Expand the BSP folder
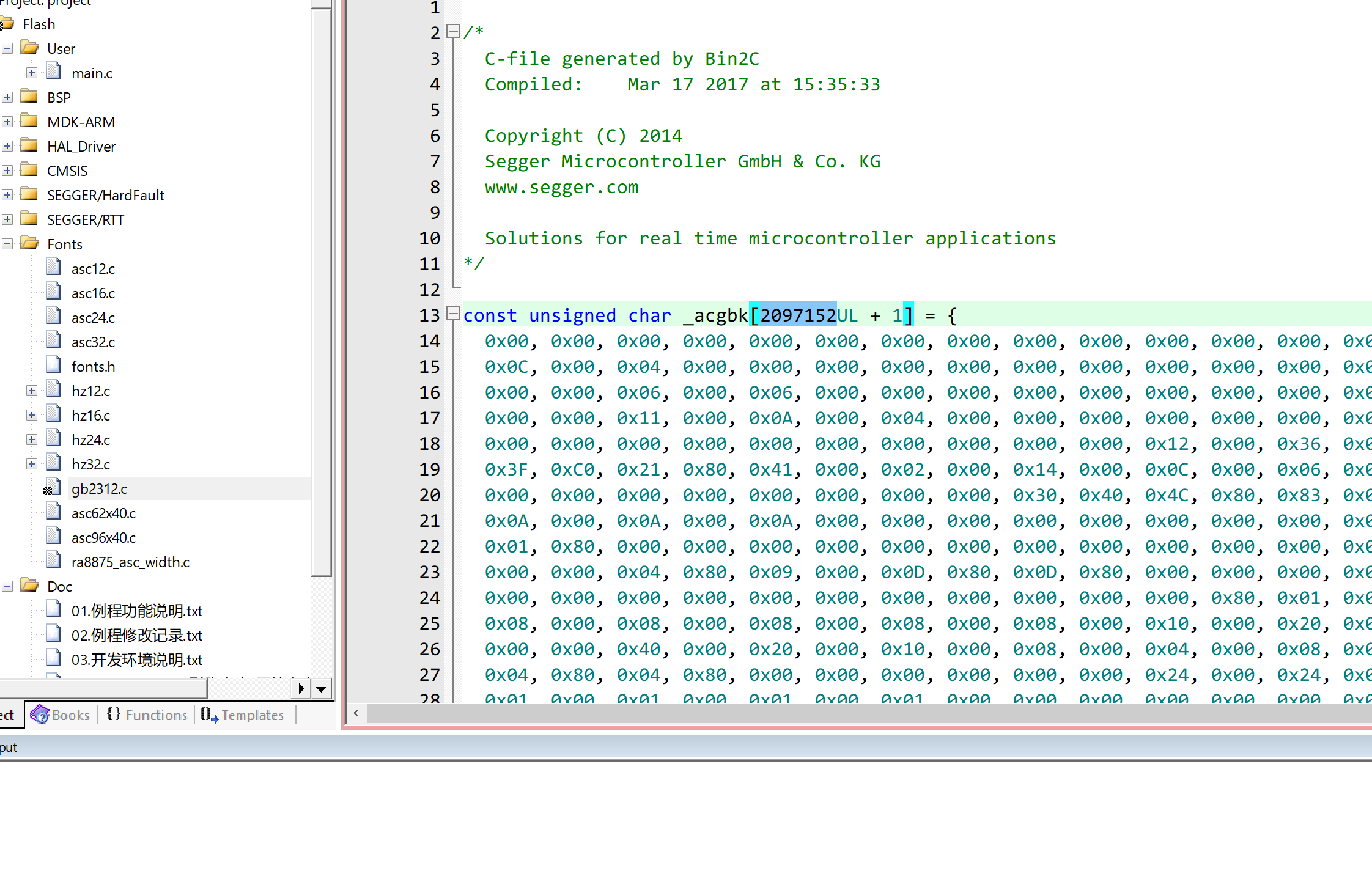This screenshot has height=871, width=1372. click(x=7, y=97)
